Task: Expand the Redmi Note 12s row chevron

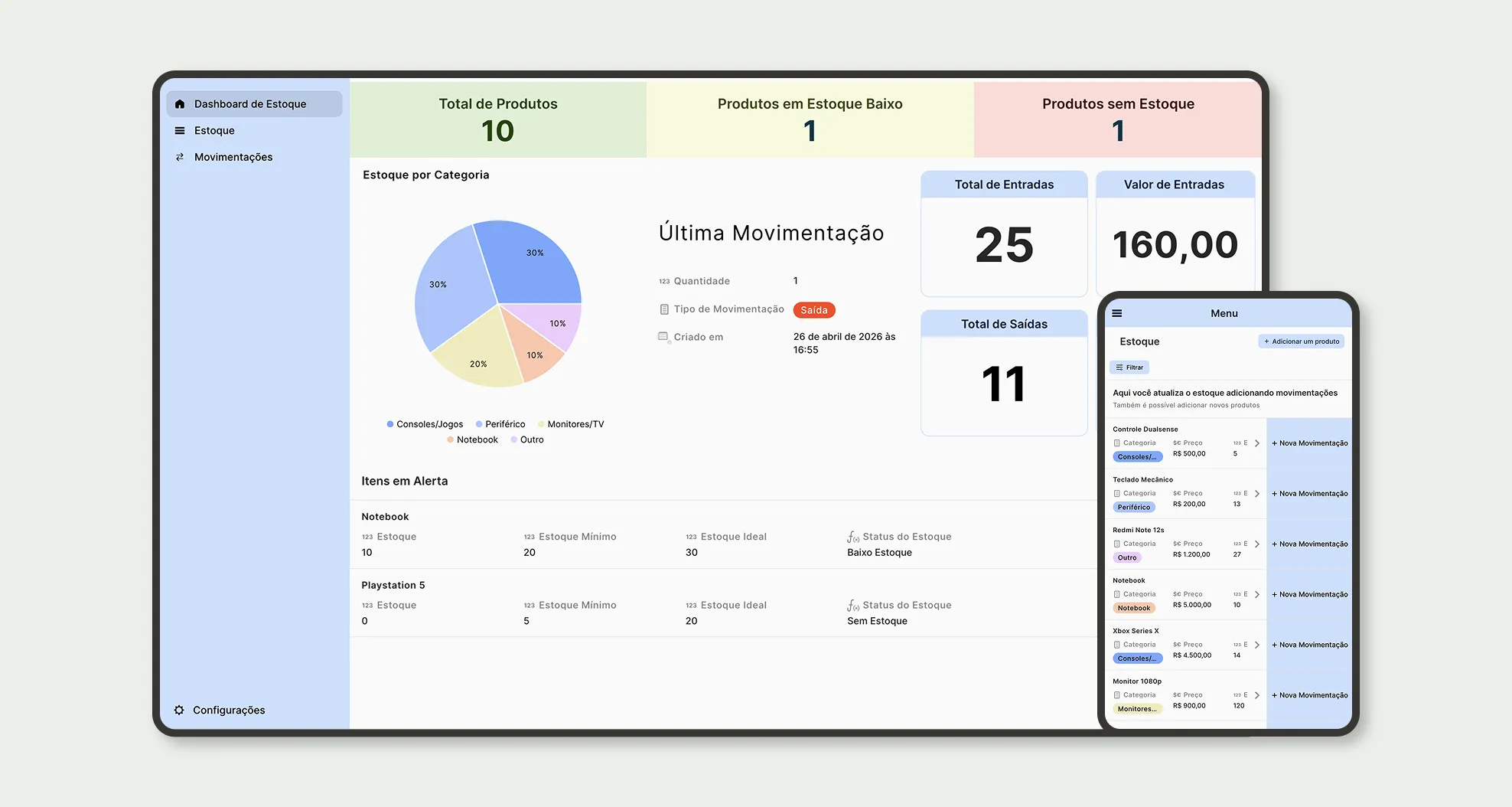Action: (x=1256, y=544)
